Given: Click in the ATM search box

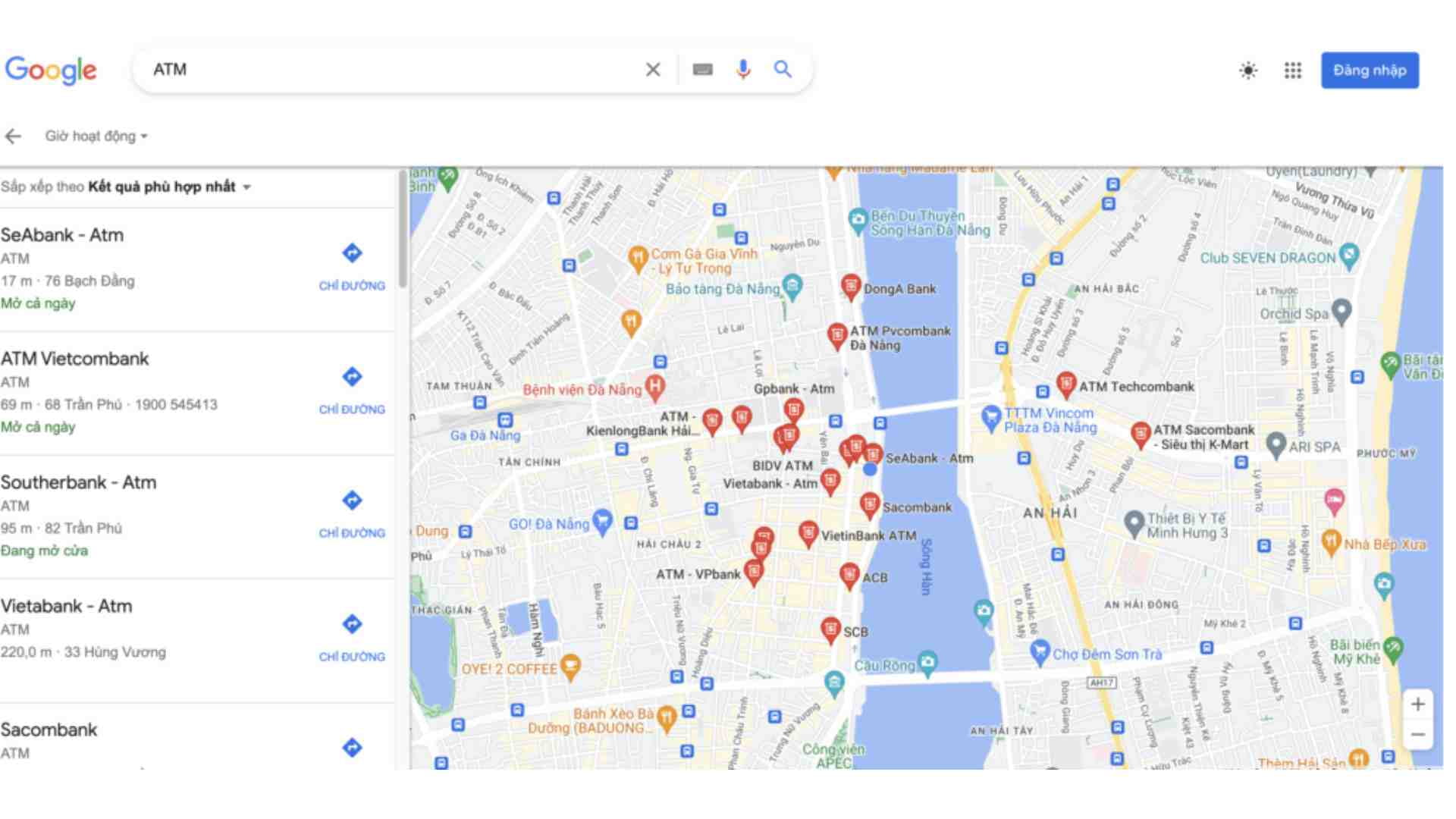Looking at the screenshot, I should [x=394, y=70].
